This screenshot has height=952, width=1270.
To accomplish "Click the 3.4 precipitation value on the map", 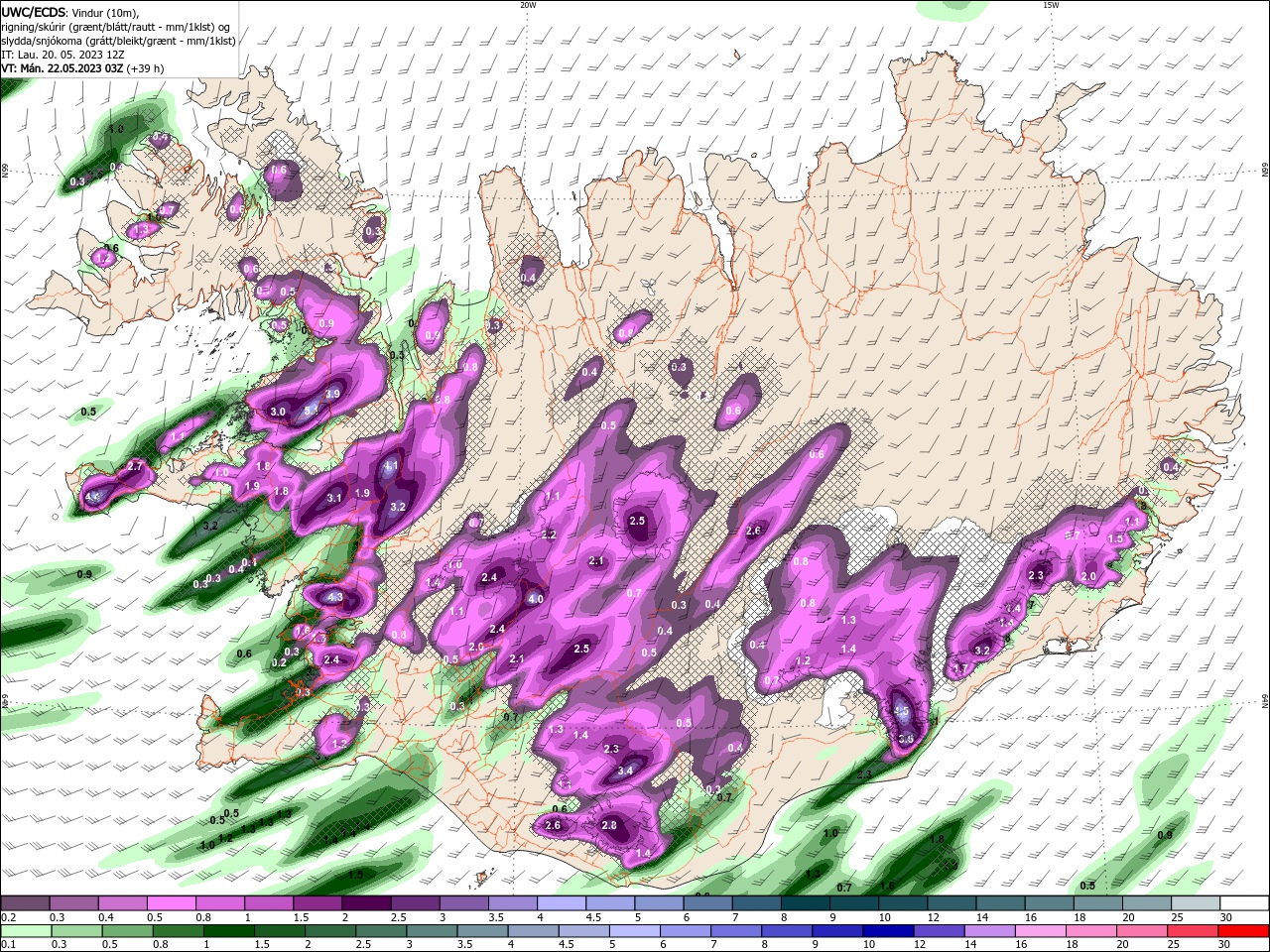I will point(625,771).
